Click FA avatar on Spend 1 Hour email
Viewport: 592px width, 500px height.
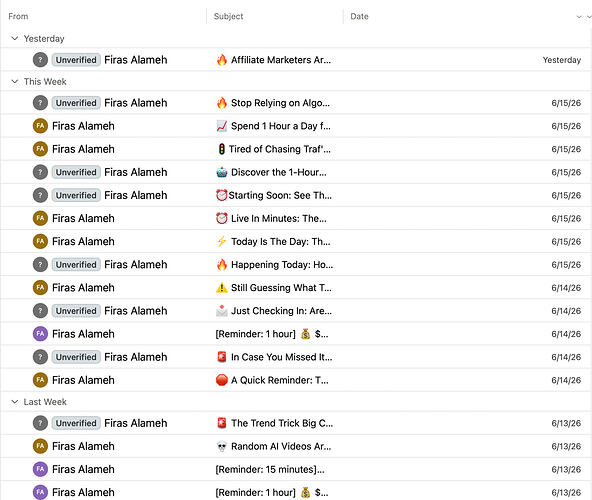tap(40, 126)
